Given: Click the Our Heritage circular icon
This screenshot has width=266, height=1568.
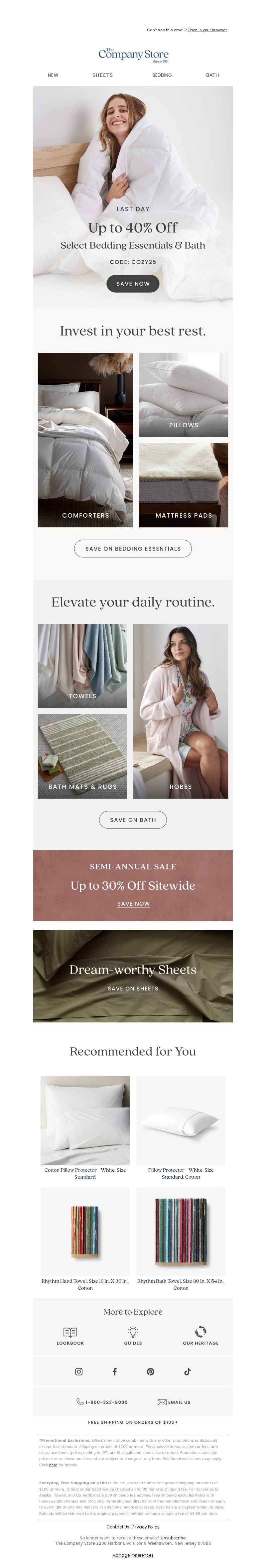Looking at the screenshot, I should point(200,1332).
